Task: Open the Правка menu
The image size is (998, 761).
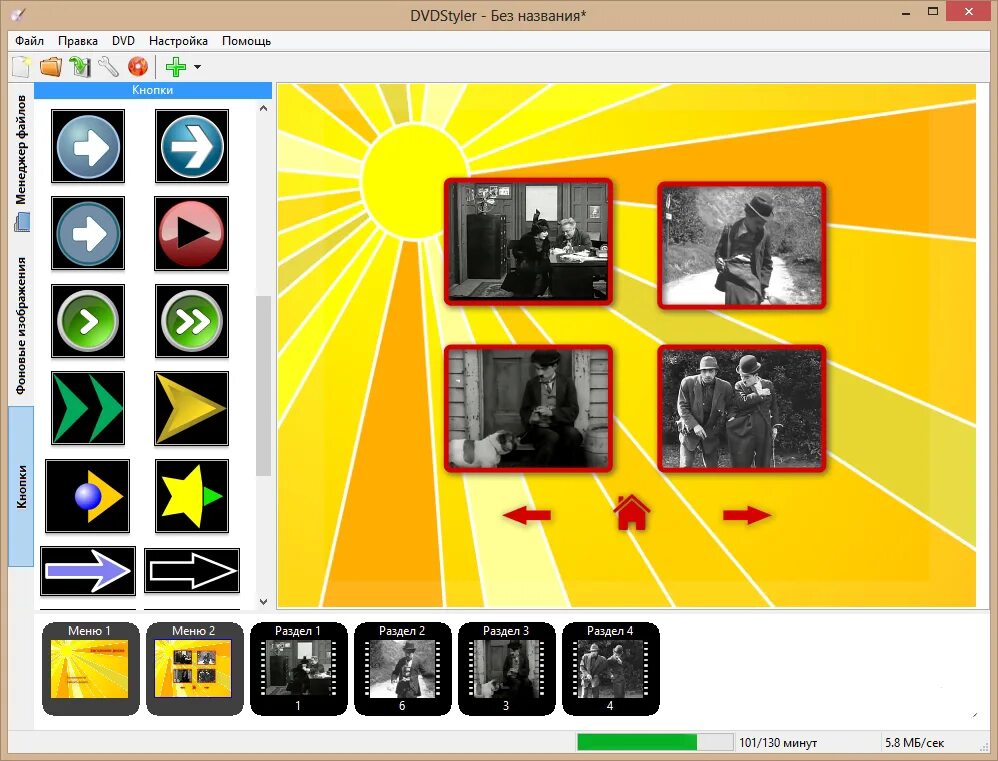Action: pyautogui.click(x=78, y=41)
